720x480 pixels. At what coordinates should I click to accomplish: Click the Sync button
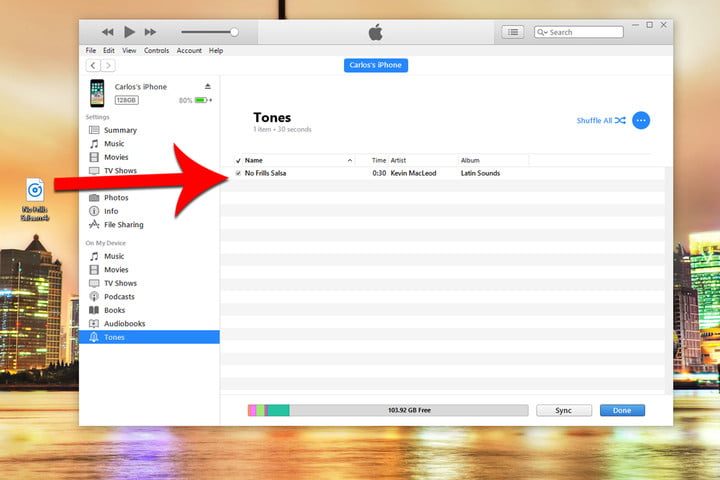point(564,410)
